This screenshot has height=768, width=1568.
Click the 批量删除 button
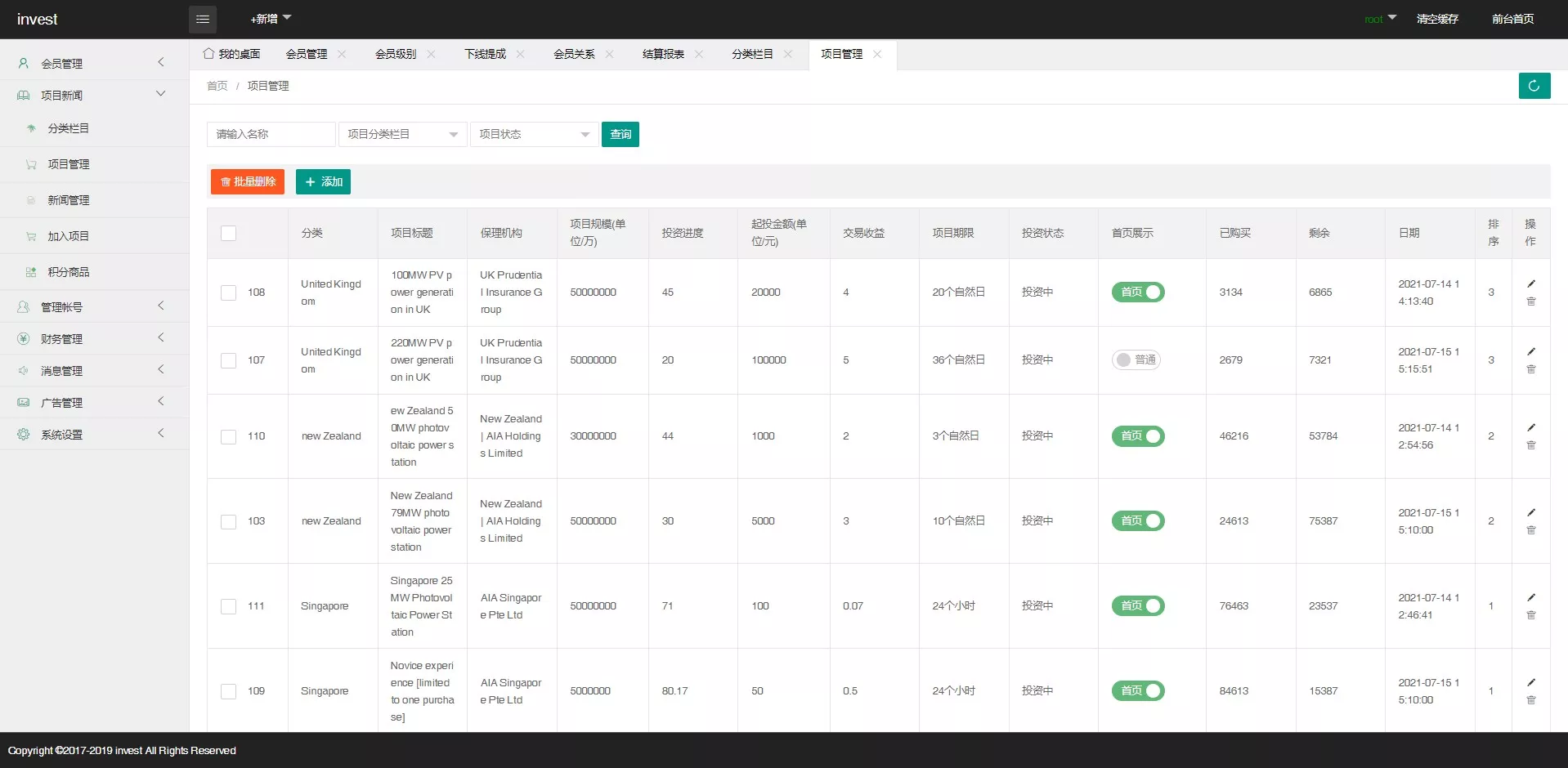pos(248,181)
